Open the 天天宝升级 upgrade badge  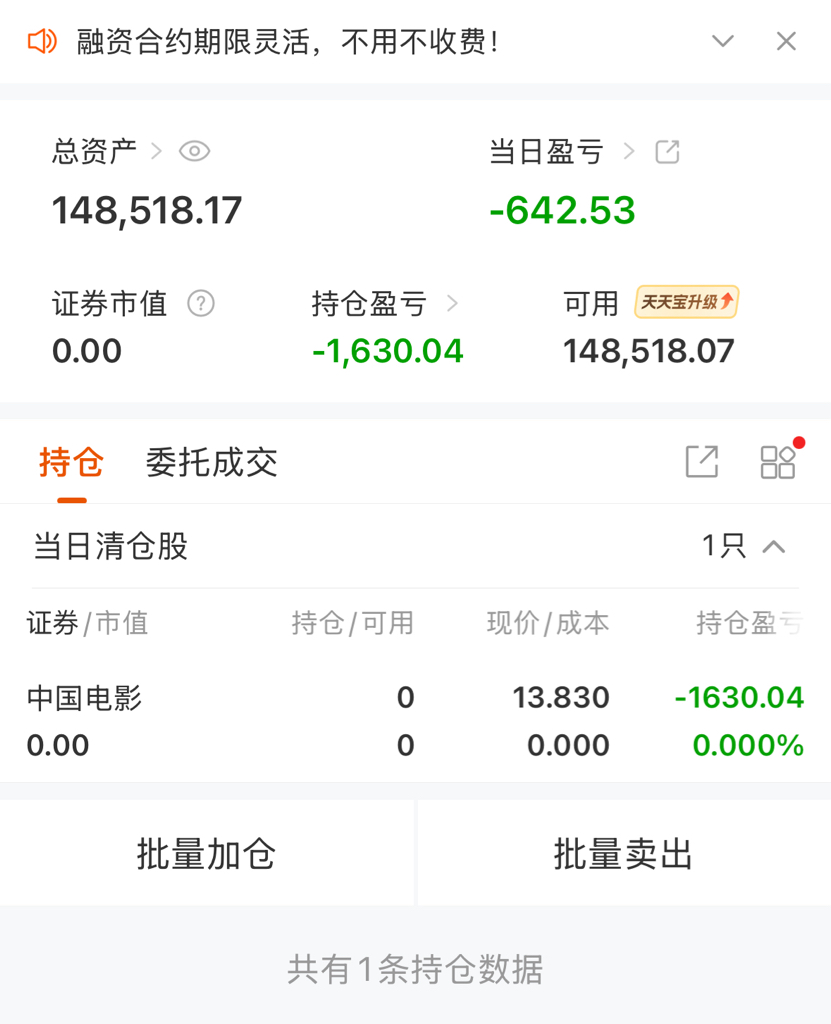tap(687, 302)
